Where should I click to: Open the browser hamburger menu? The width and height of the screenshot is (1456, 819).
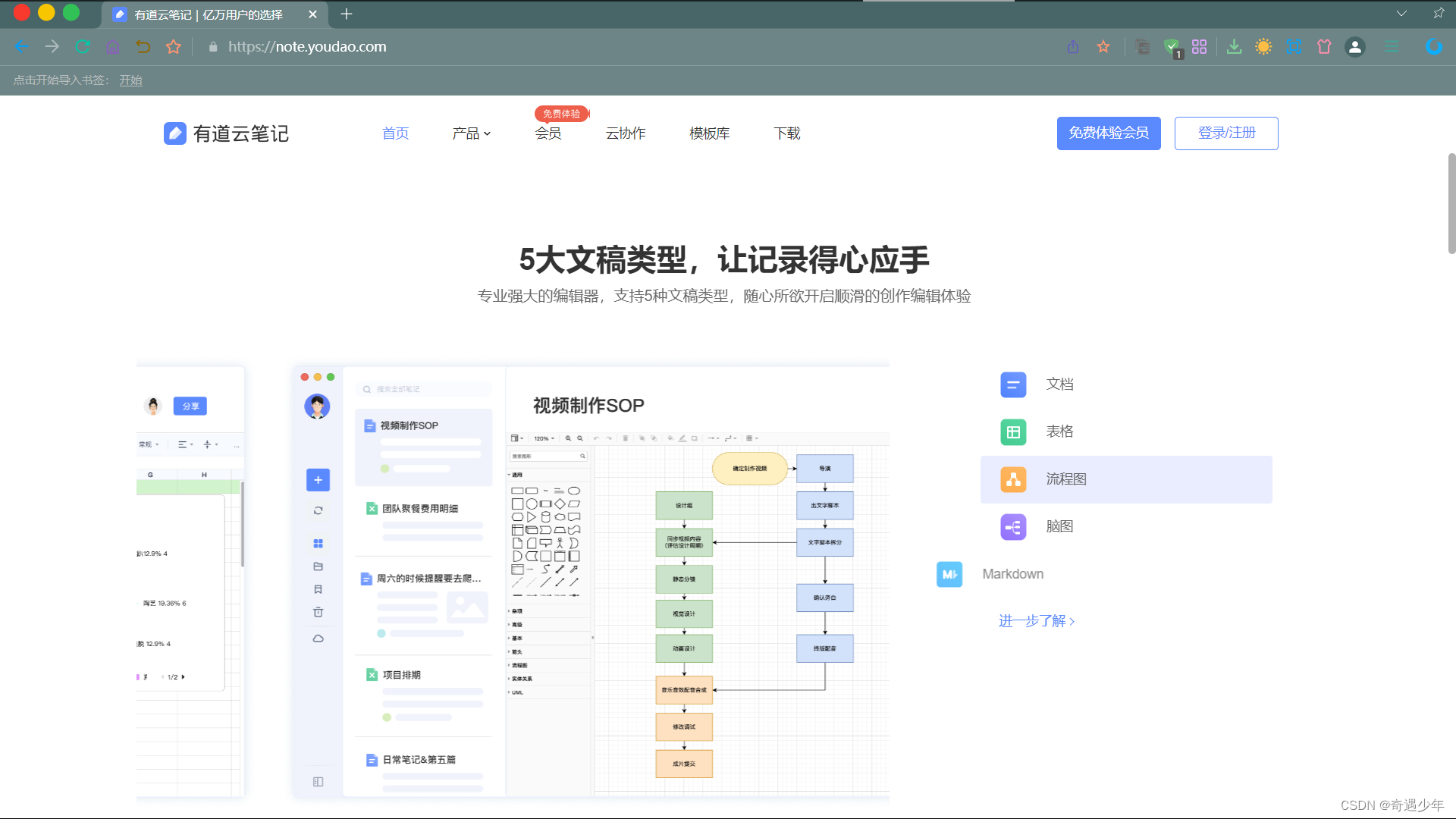[1392, 46]
